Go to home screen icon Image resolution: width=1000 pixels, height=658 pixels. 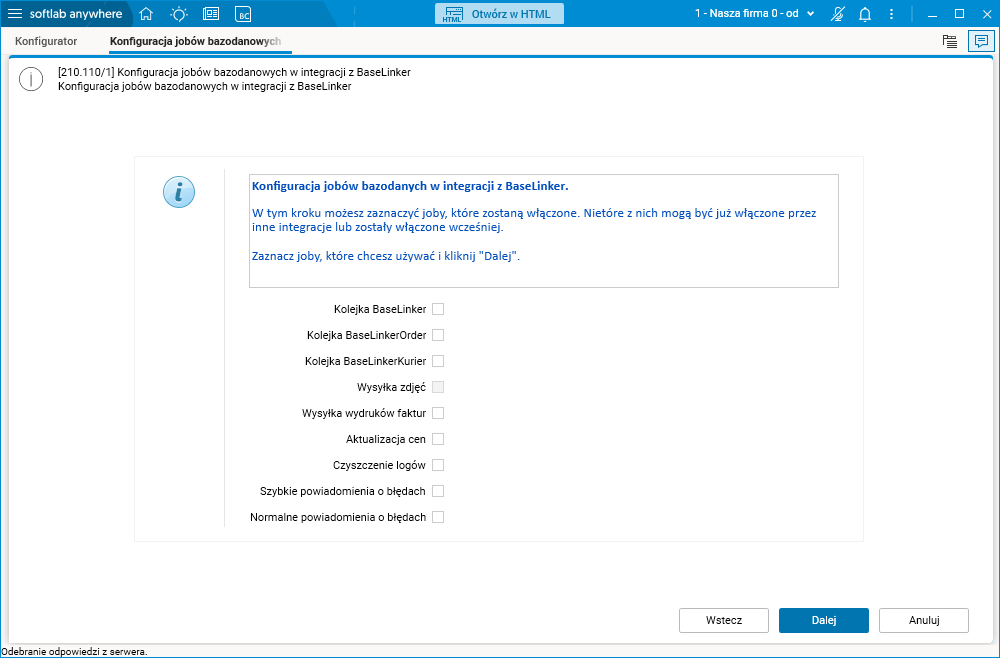coord(146,14)
